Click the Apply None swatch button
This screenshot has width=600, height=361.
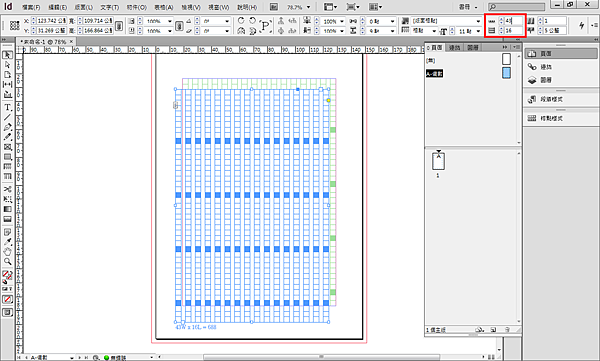coord(7,299)
